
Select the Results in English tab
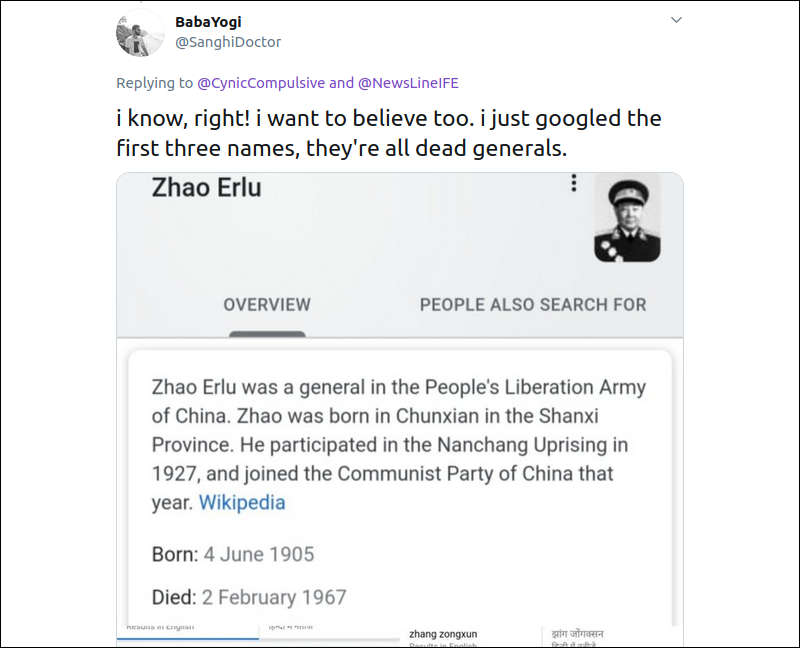160,629
